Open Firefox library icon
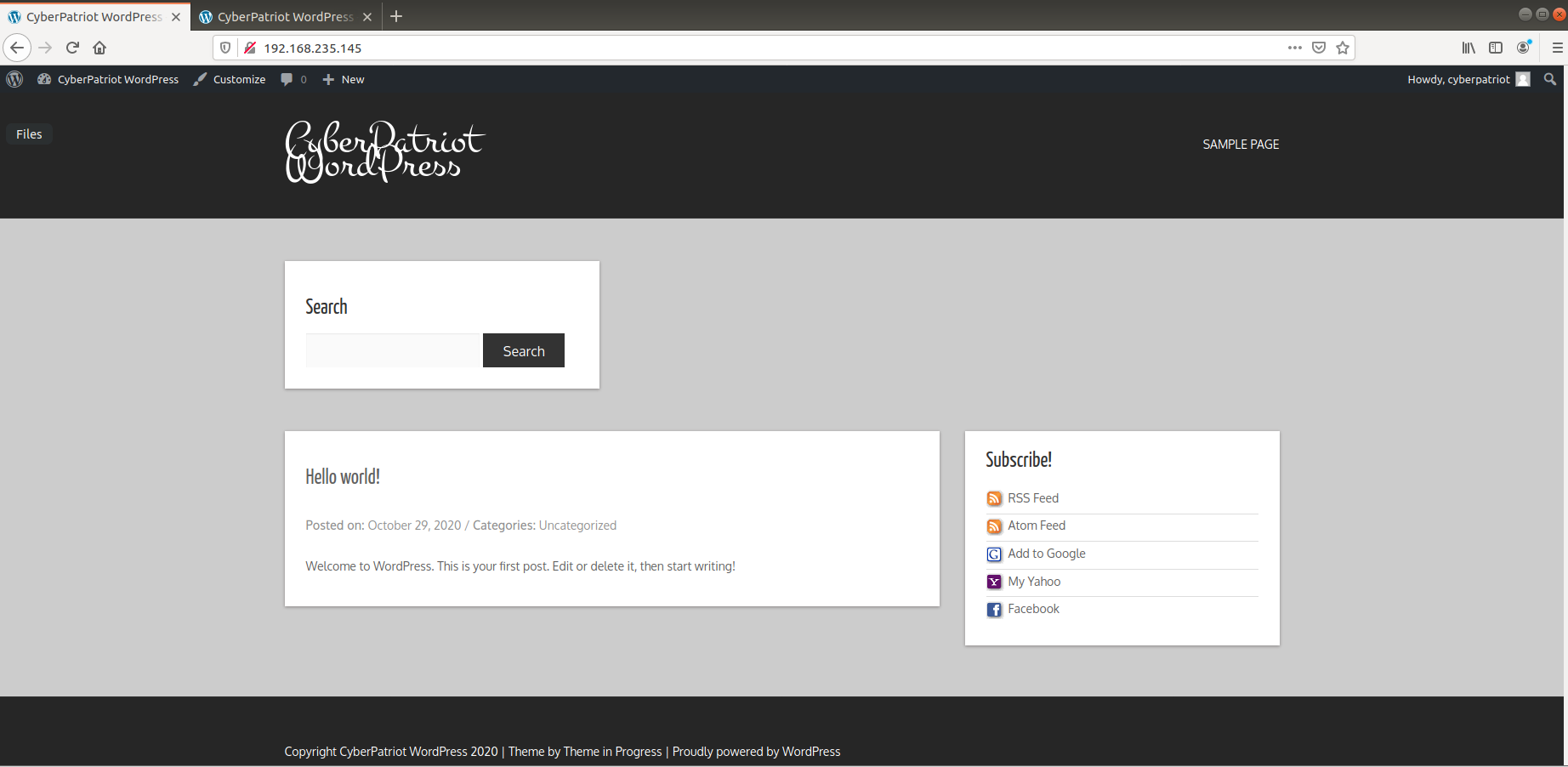Viewport: 1568px width, 767px height. (x=1469, y=48)
